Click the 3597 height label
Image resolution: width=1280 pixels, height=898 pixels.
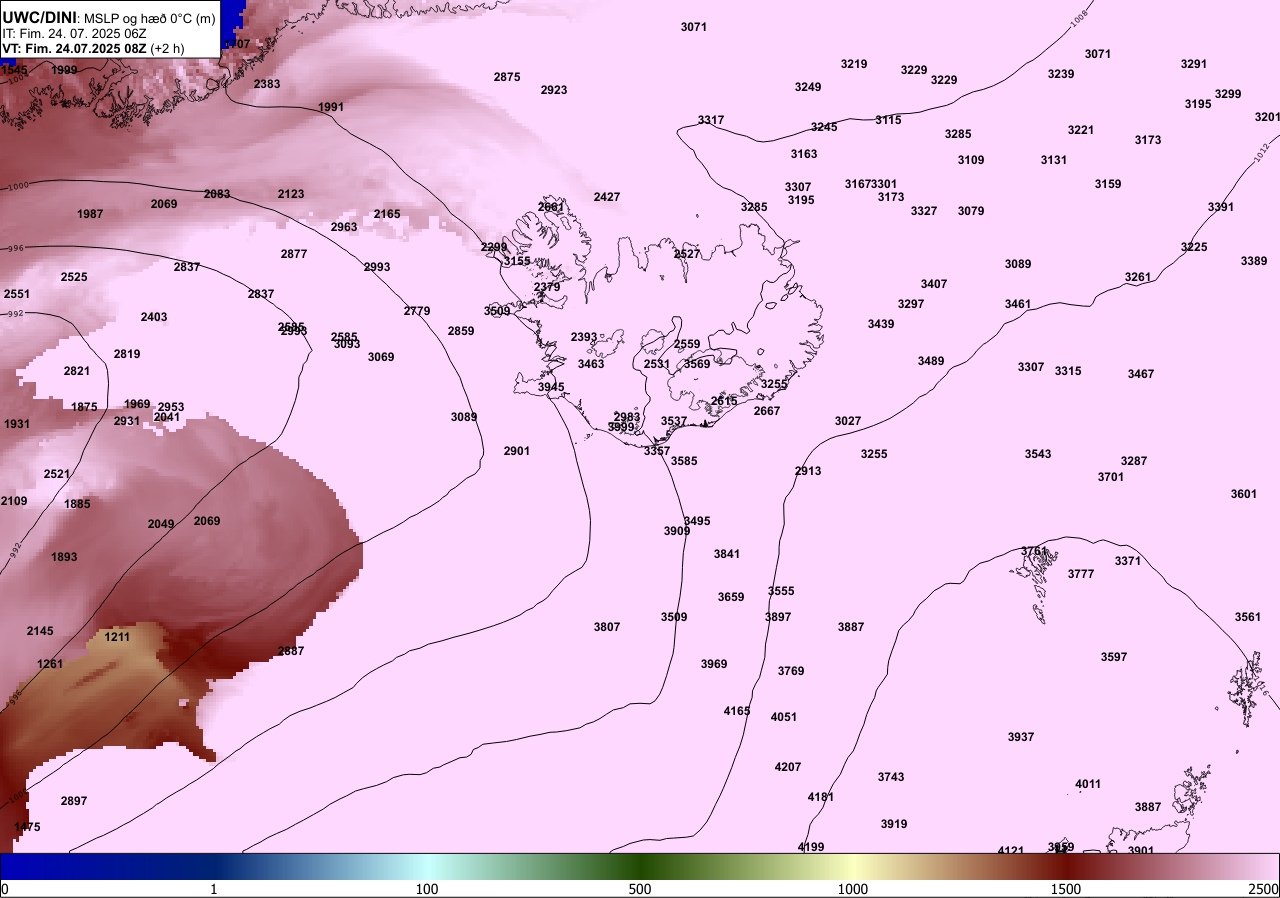(x=1114, y=657)
